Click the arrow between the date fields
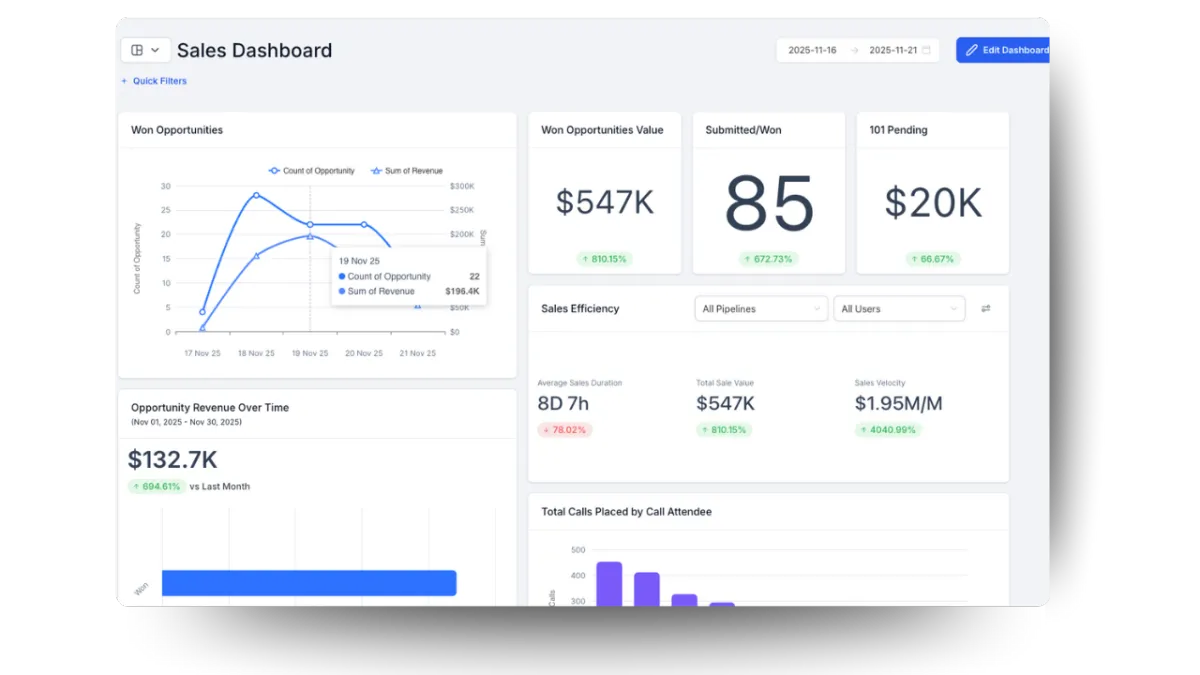The image size is (1200, 675). tap(854, 50)
